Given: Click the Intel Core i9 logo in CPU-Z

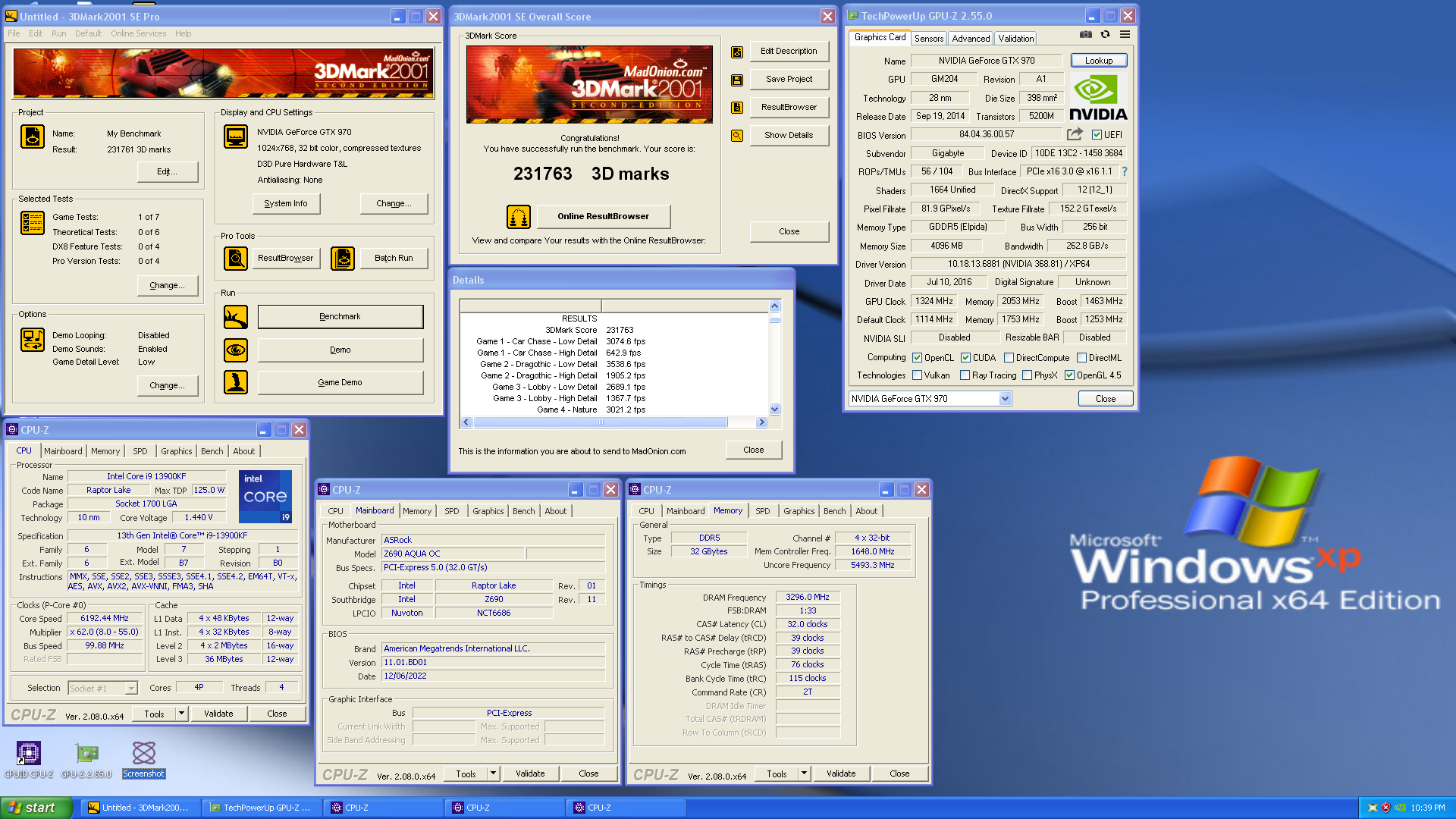Looking at the screenshot, I should pos(265,497).
